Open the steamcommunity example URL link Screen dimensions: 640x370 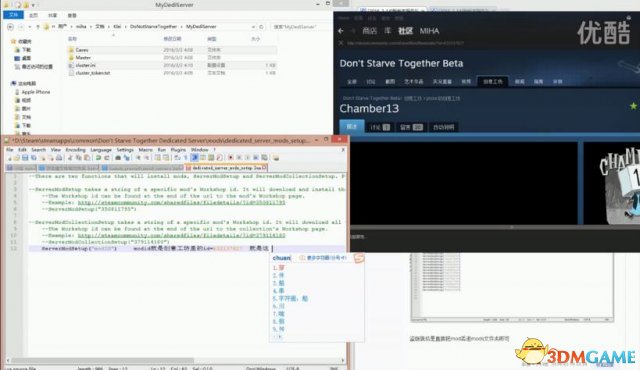click(182, 202)
